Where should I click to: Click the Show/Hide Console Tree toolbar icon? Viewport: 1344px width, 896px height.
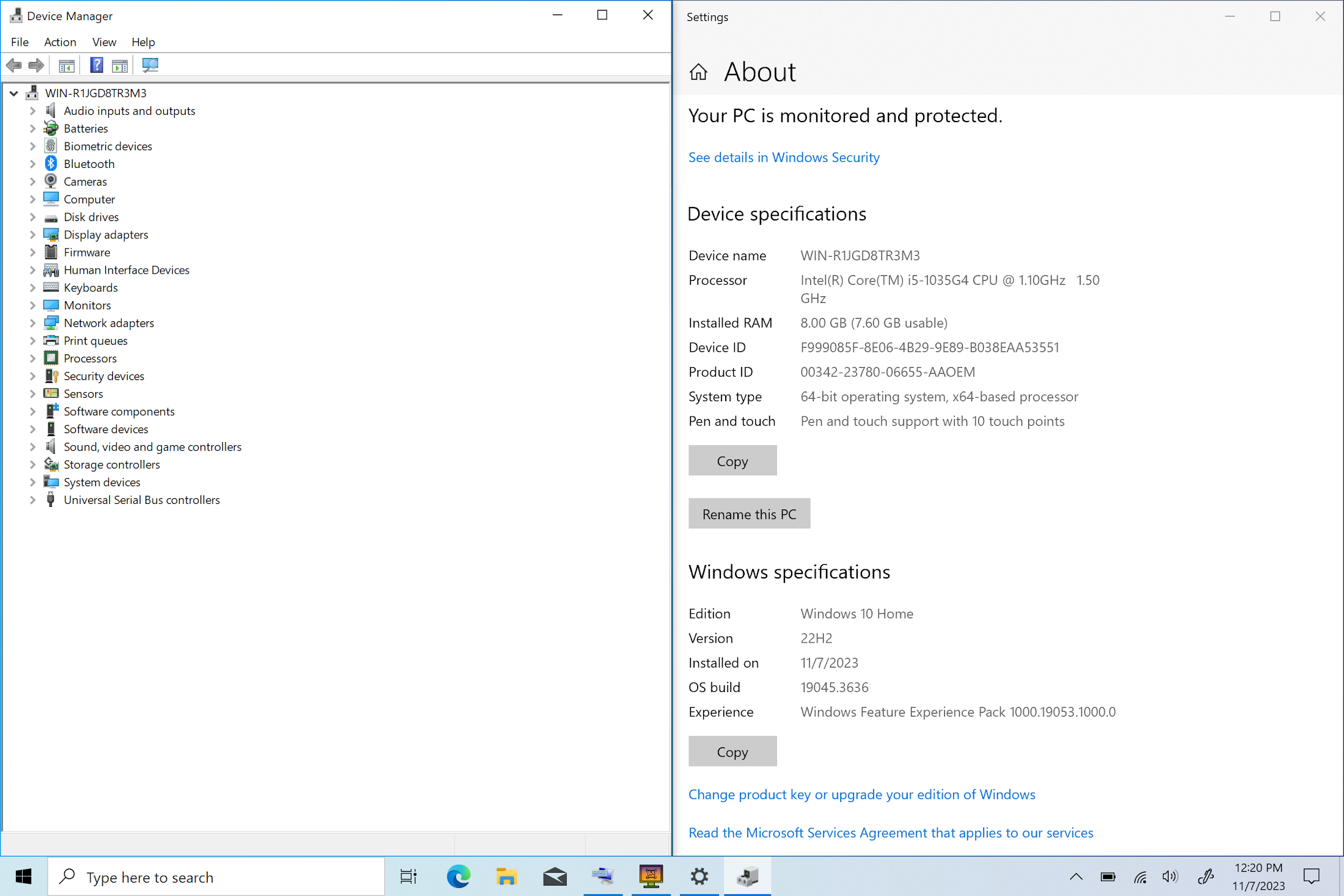pyautogui.click(x=67, y=65)
